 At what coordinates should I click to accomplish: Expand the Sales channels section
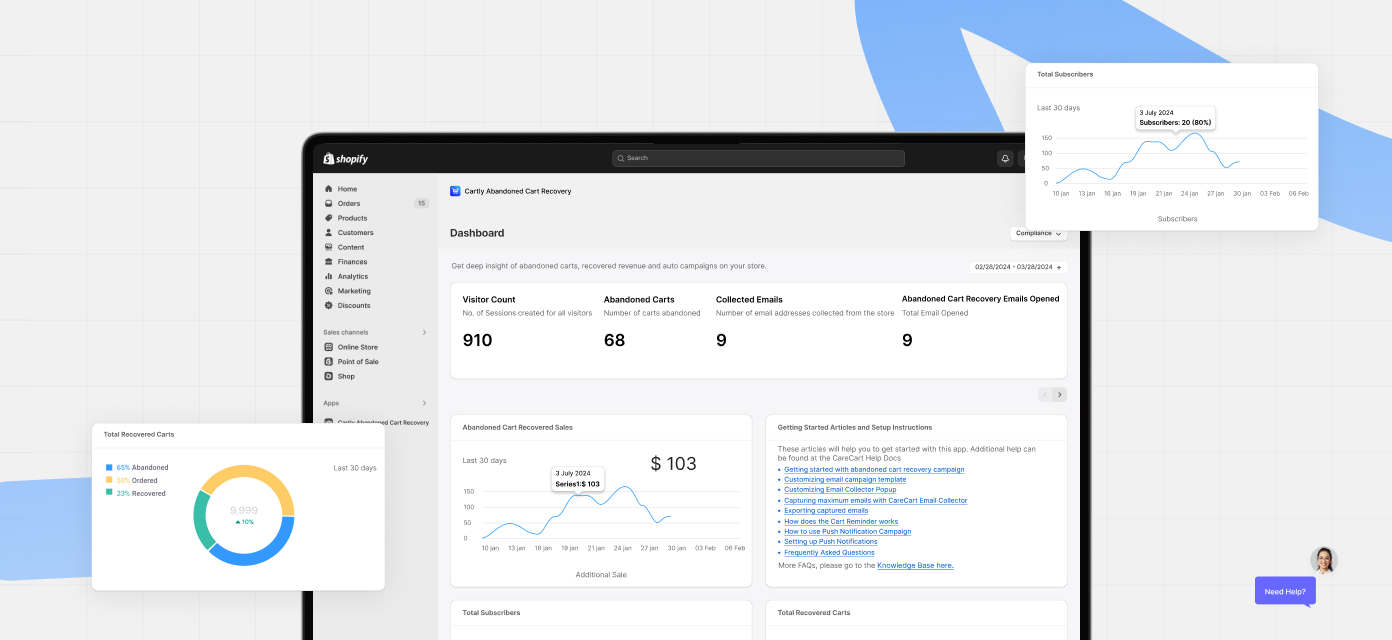click(424, 332)
